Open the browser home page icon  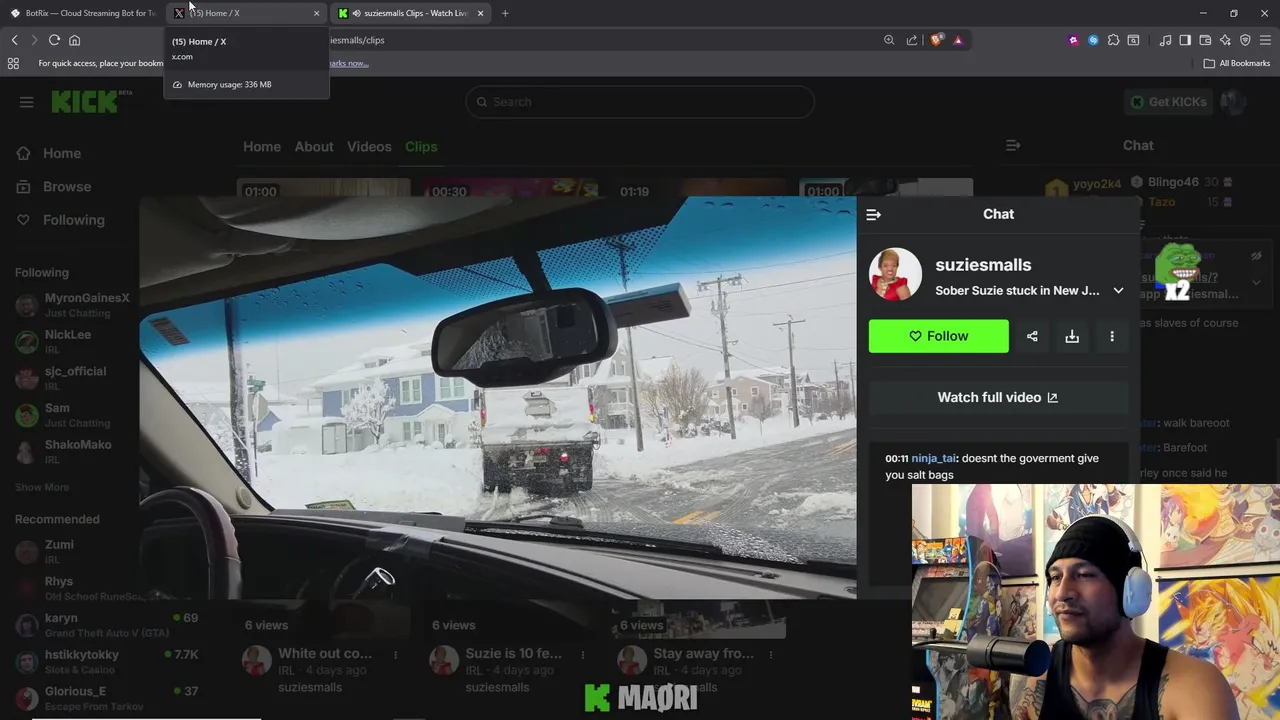[x=74, y=40]
